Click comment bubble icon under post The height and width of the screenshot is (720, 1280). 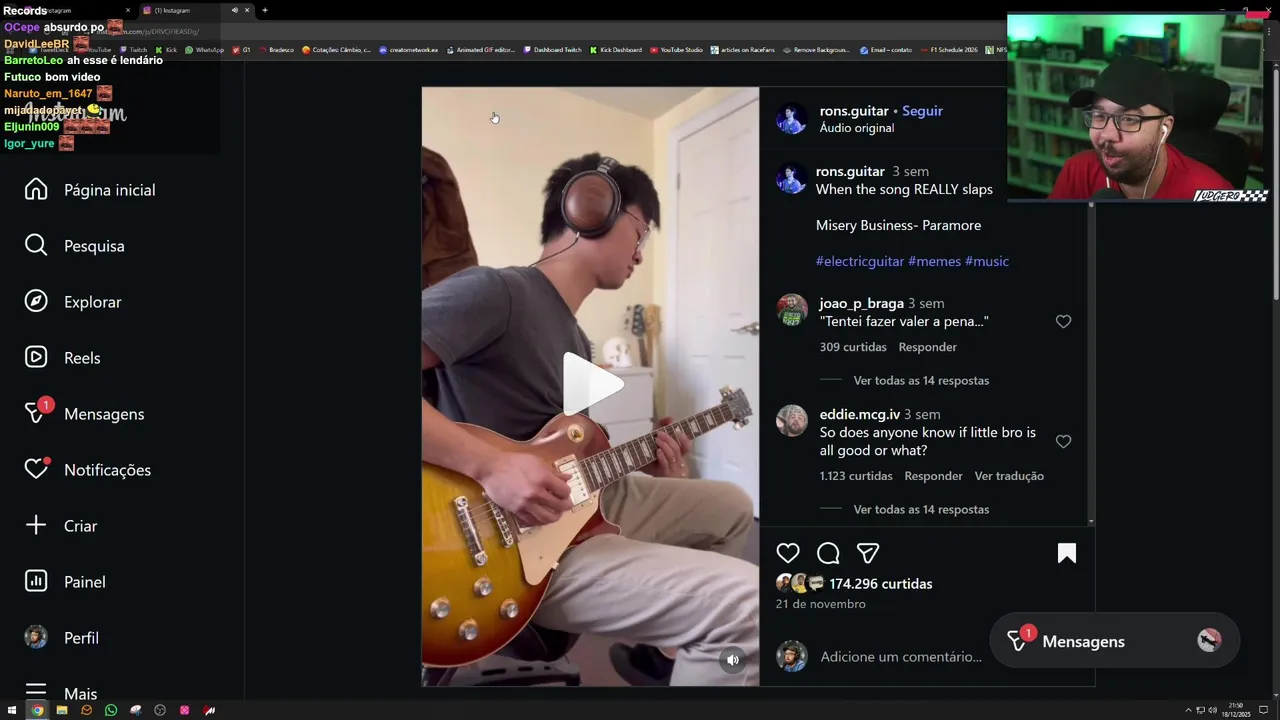click(828, 553)
